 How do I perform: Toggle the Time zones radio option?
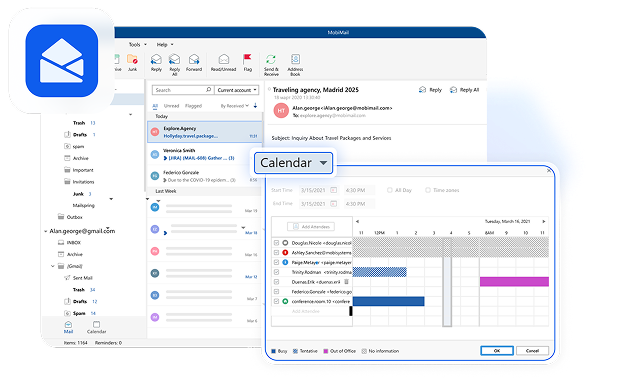(x=428, y=190)
